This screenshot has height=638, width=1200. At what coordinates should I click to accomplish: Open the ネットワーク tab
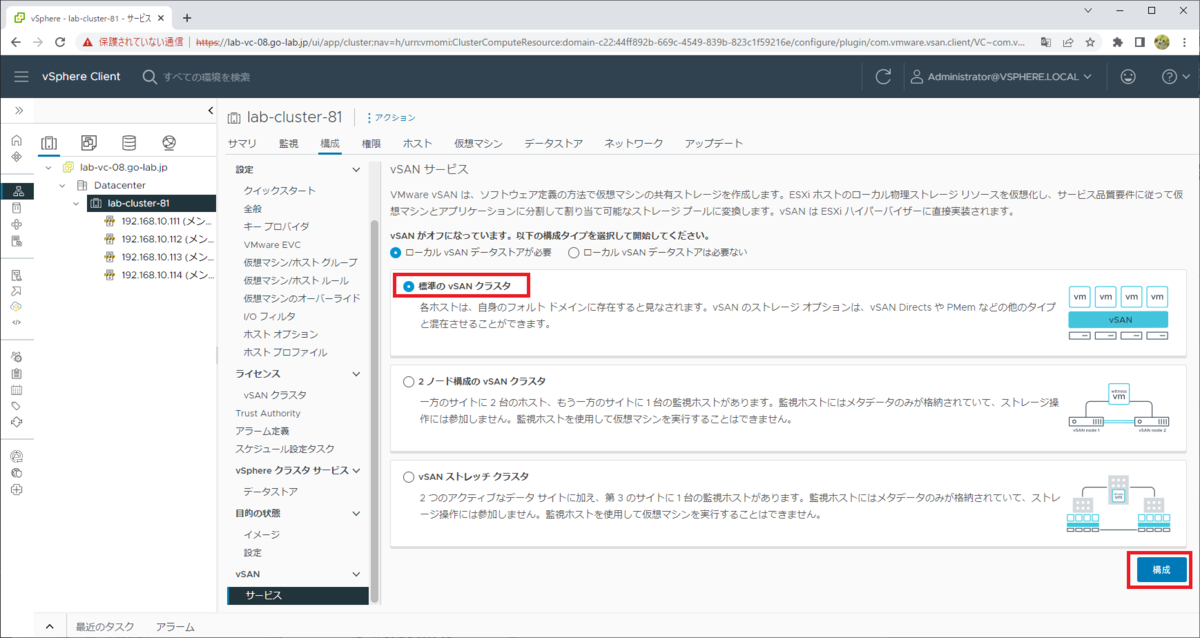point(634,143)
